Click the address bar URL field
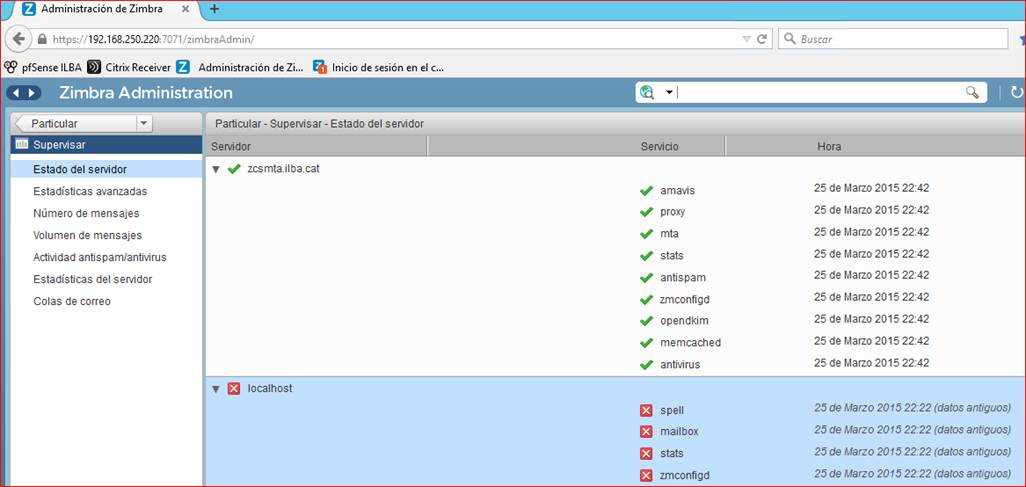Viewport: 1026px width, 487px height. (x=393, y=39)
